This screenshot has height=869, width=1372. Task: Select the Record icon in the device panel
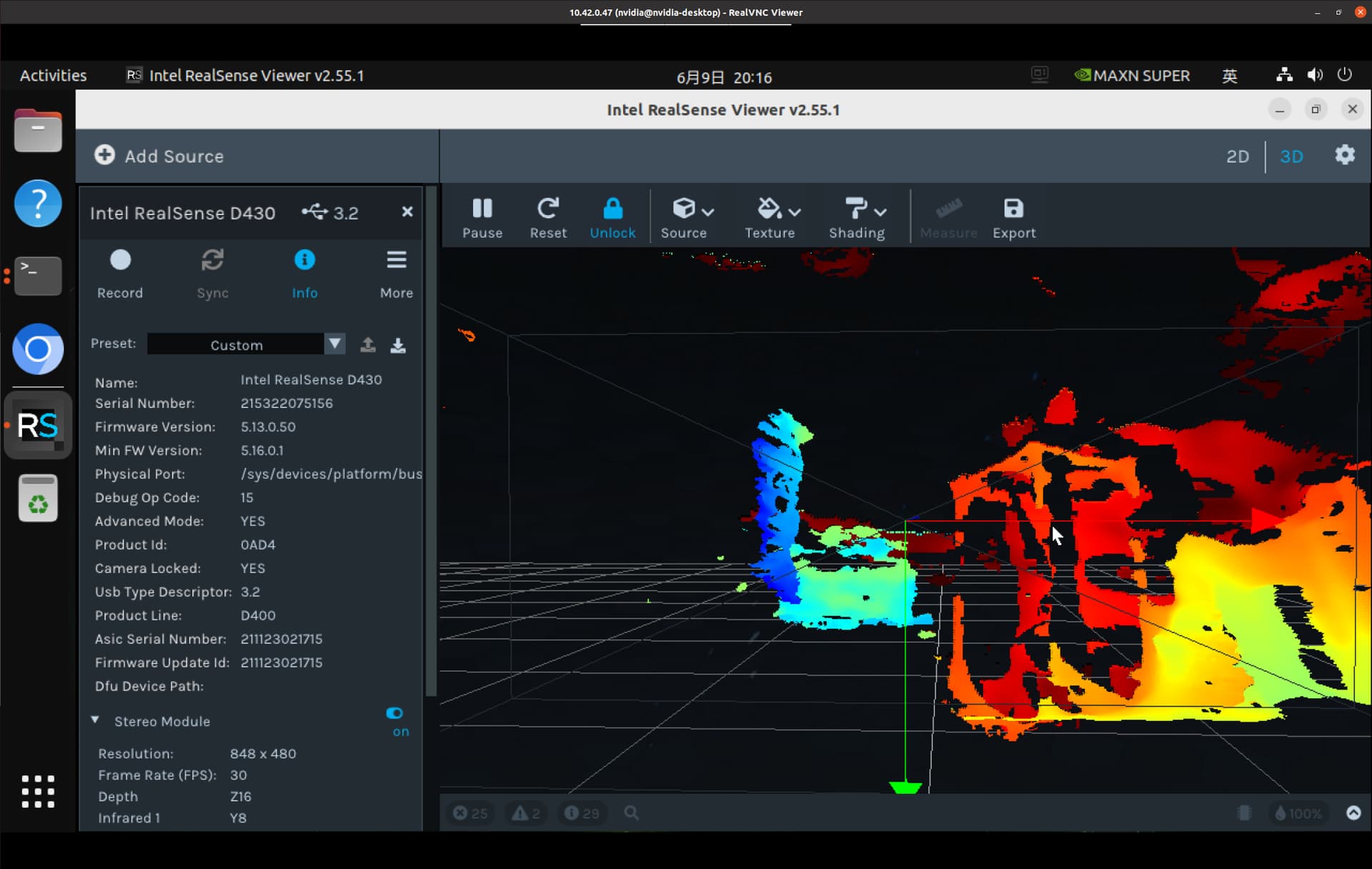[120, 259]
